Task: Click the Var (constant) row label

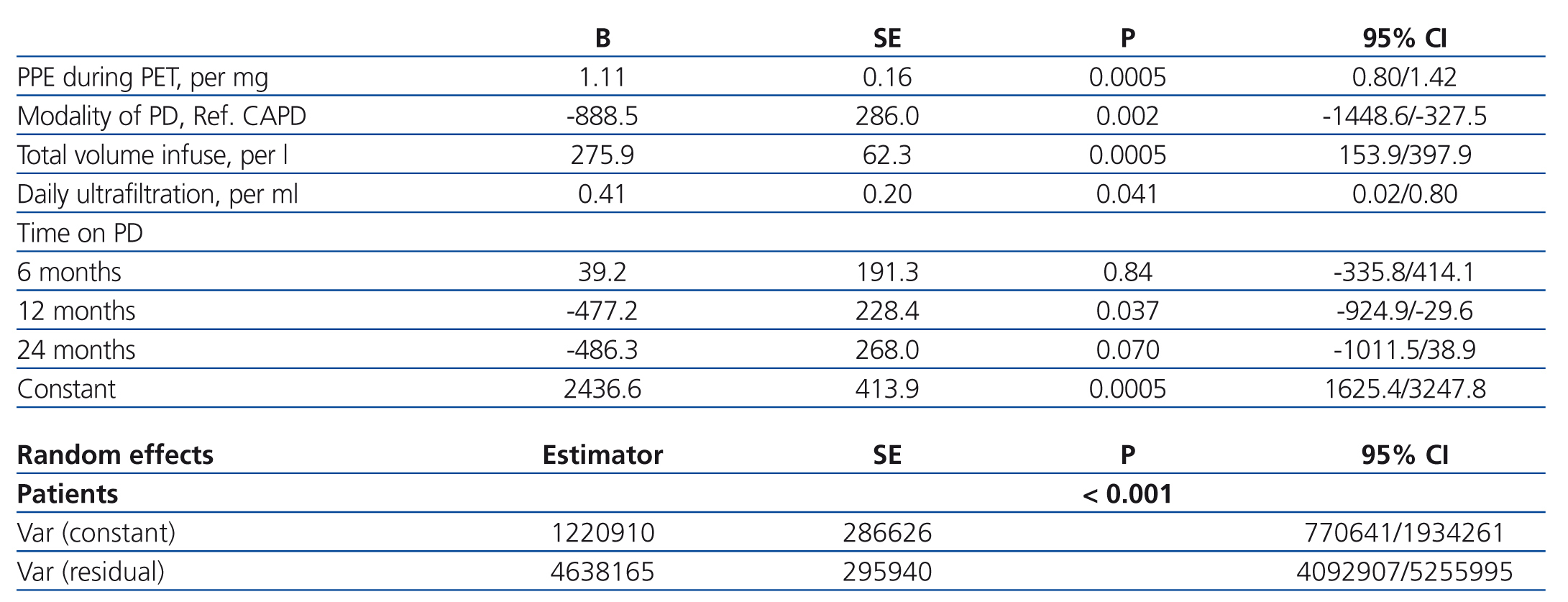Action: point(96,533)
